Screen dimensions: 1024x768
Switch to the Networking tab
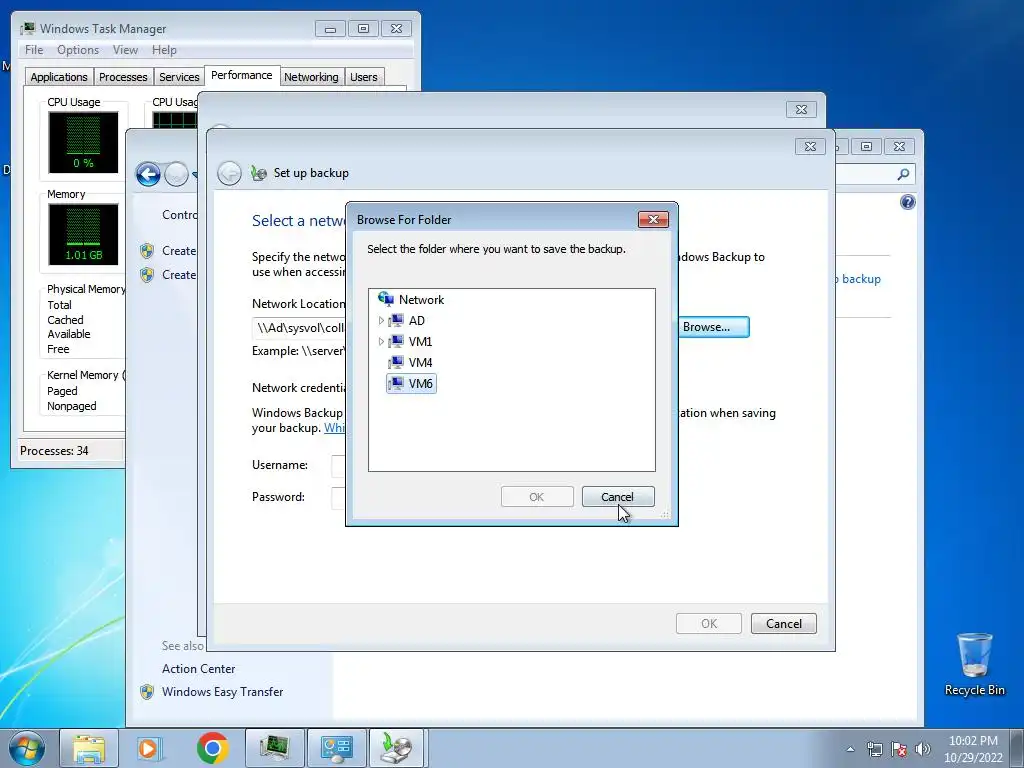311,77
